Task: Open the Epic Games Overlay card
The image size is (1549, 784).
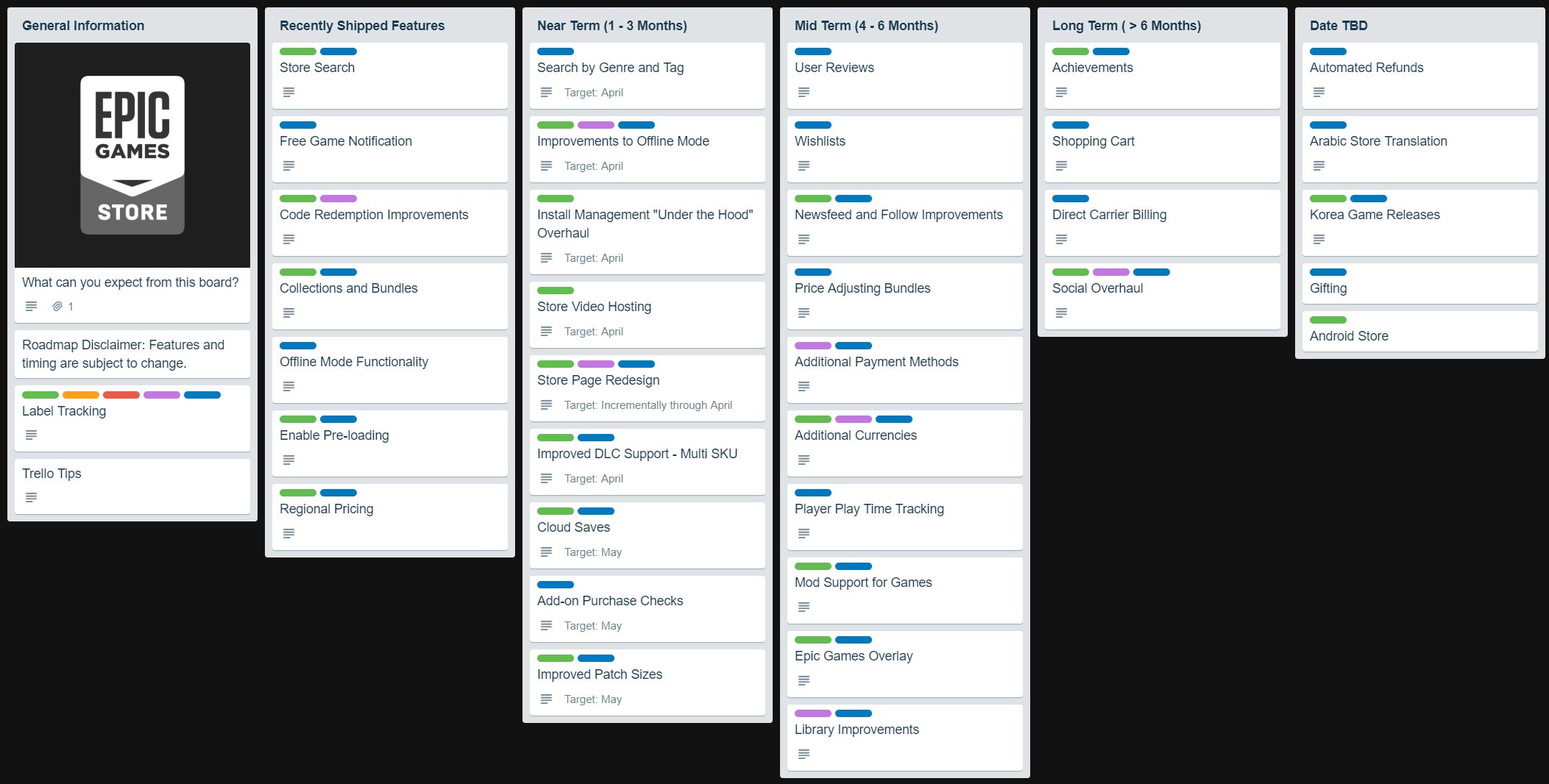Action: pos(854,656)
